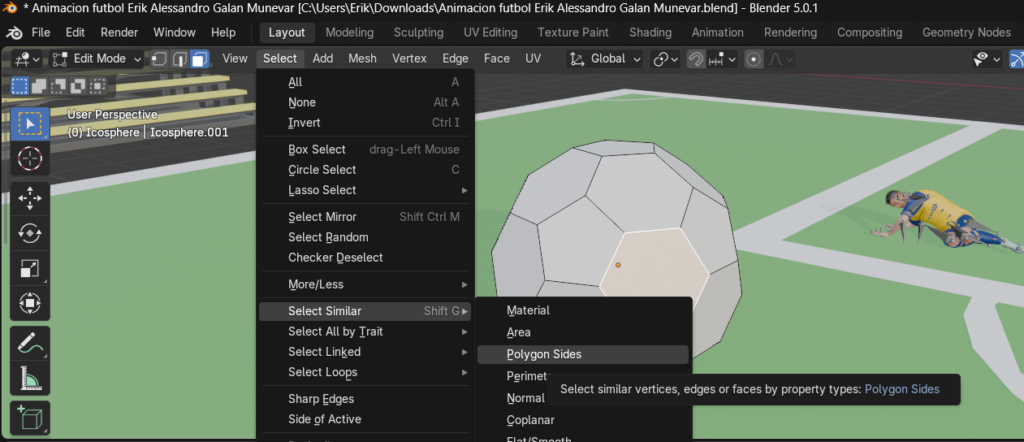Open the Mesh menu

362,59
